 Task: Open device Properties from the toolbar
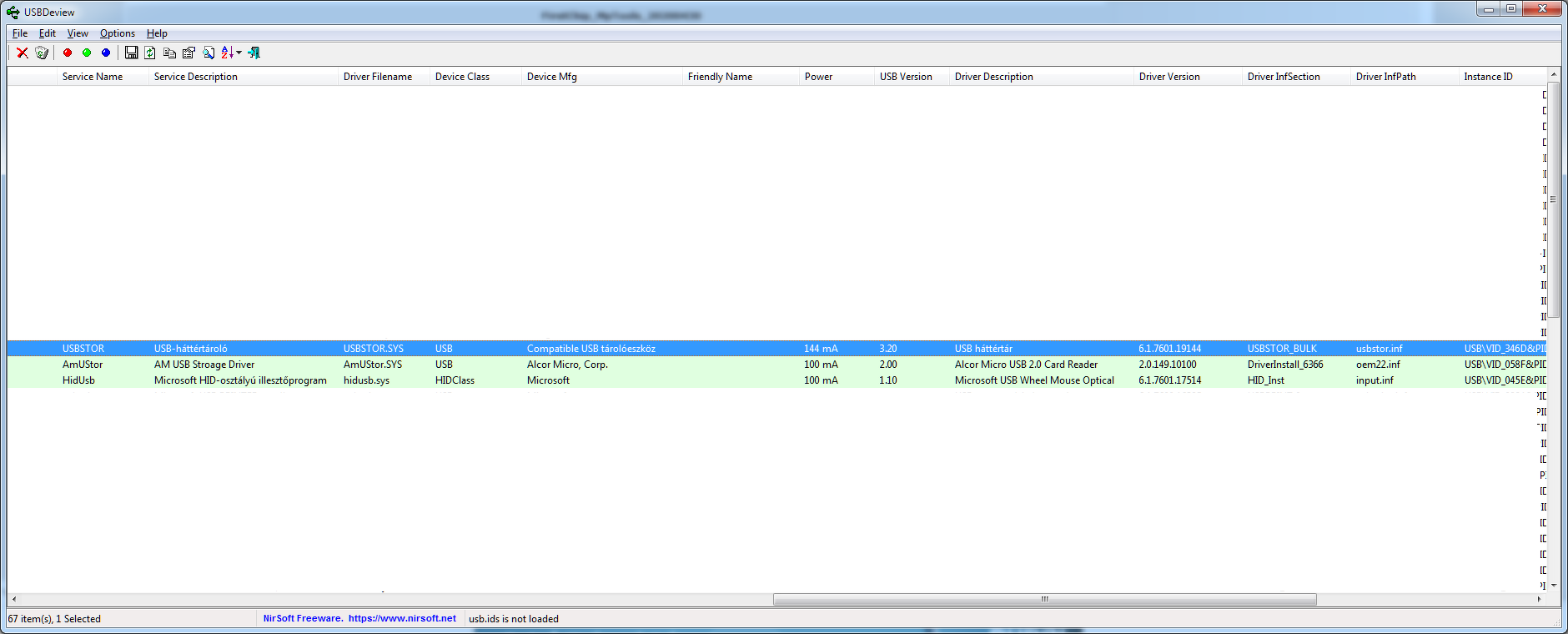tap(188, 53)
